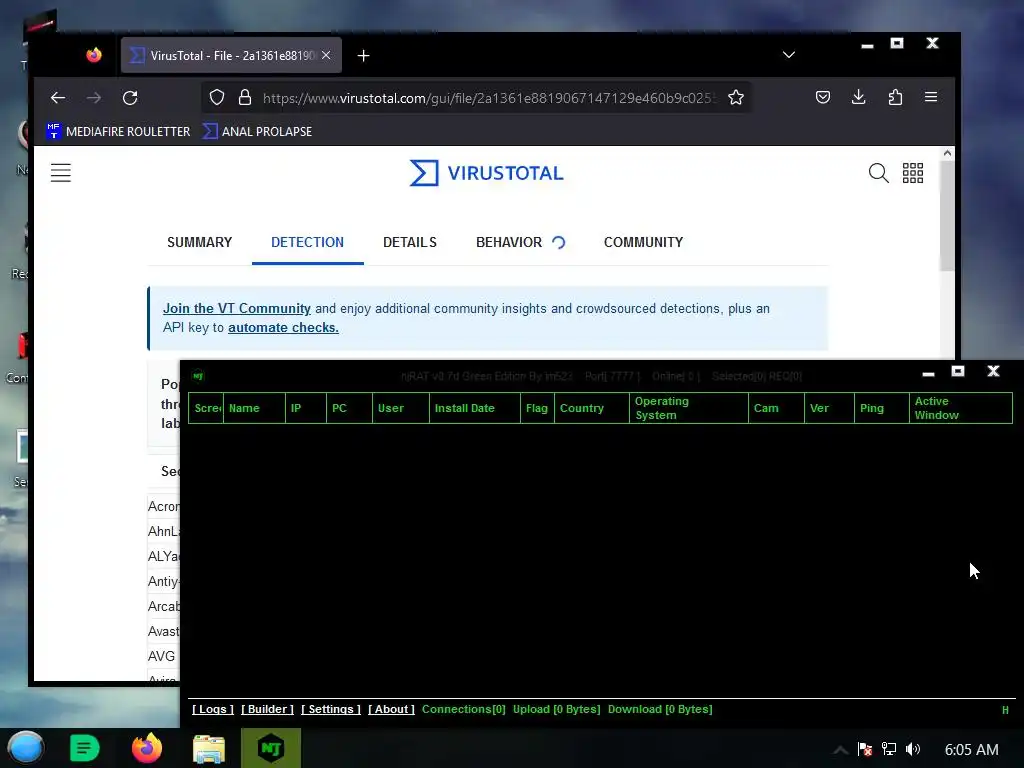
Task: Open the Firefox downloads panel
Action: tap(859, 97)
